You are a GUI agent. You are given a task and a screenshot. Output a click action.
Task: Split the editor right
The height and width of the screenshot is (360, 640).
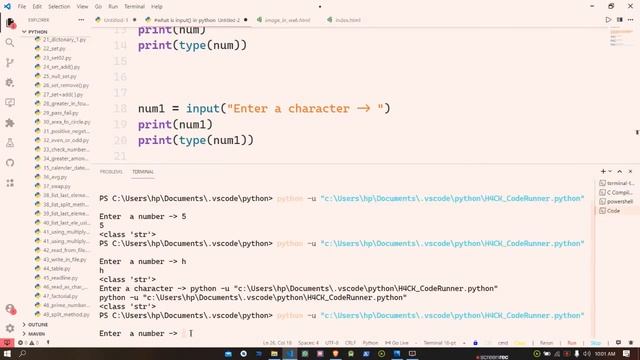[620, 20]
